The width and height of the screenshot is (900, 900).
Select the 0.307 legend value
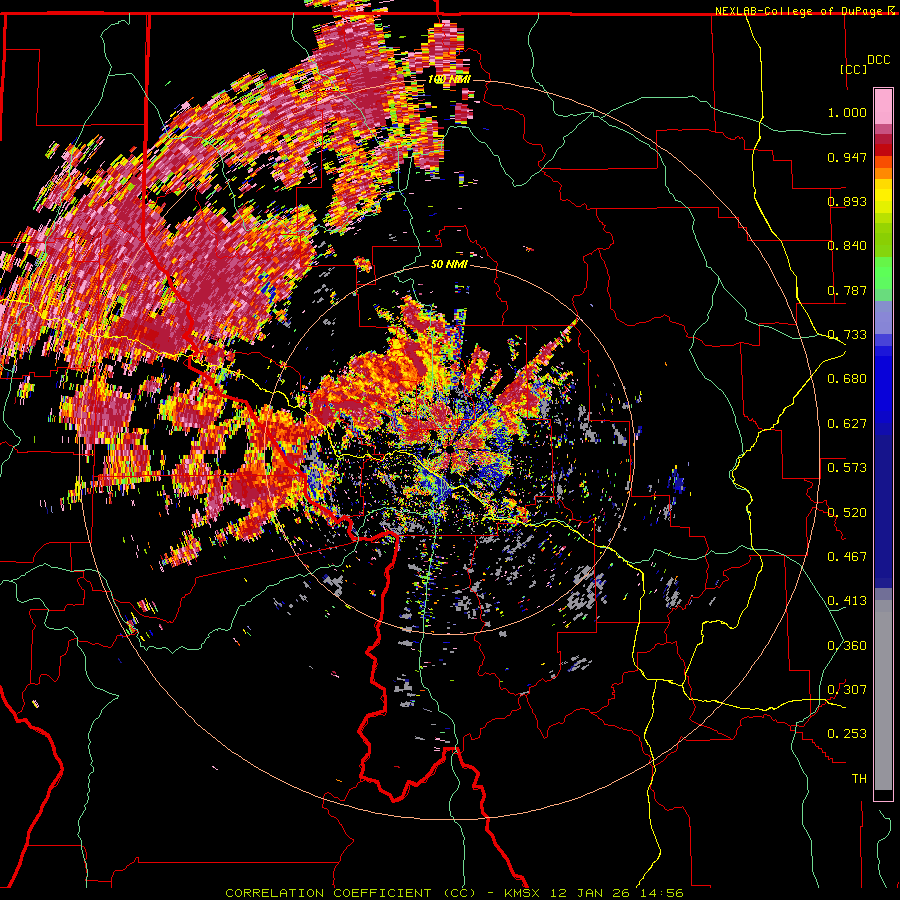tap(847, 690)
